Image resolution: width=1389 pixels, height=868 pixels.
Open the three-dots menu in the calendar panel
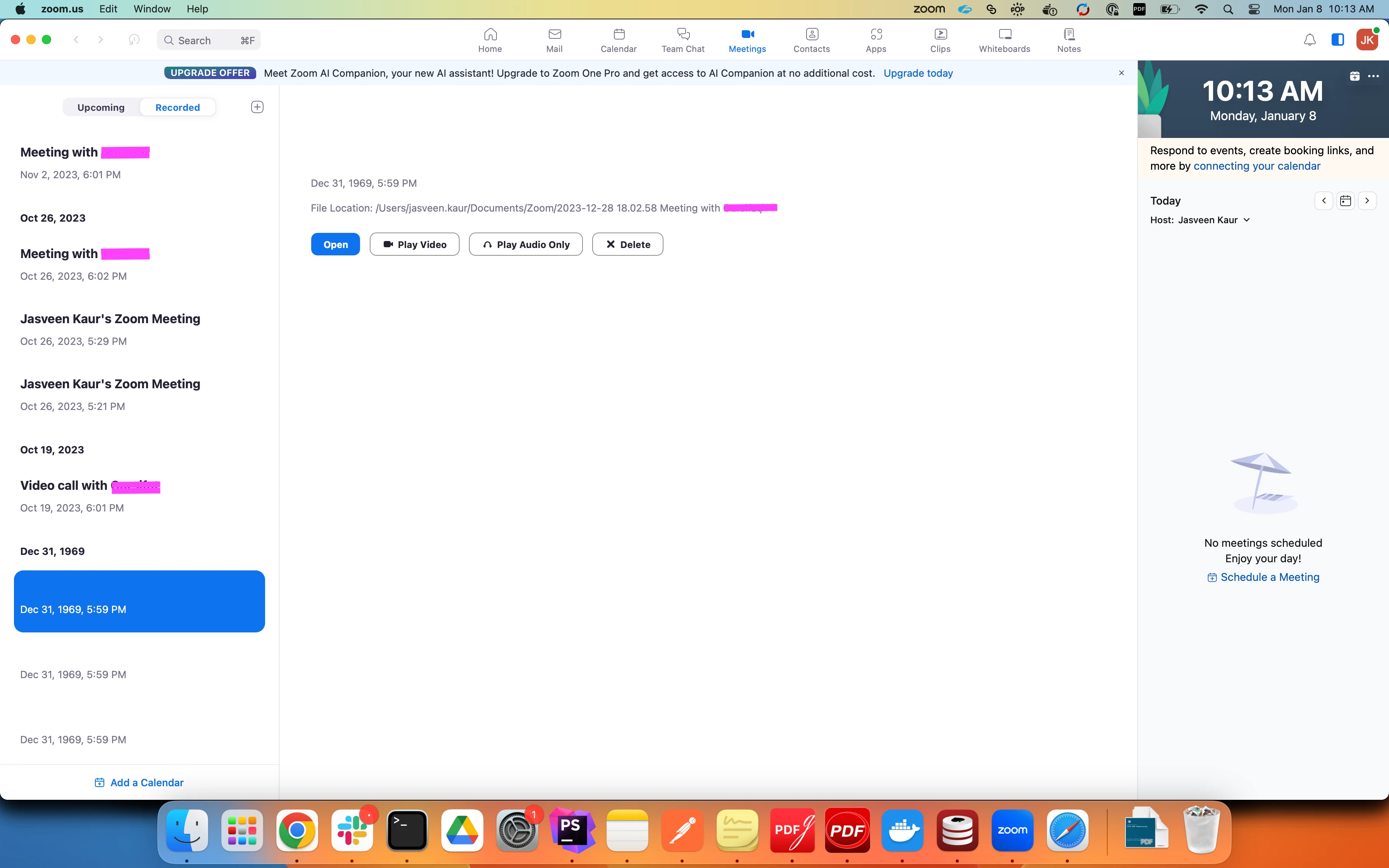point(1373,76)
